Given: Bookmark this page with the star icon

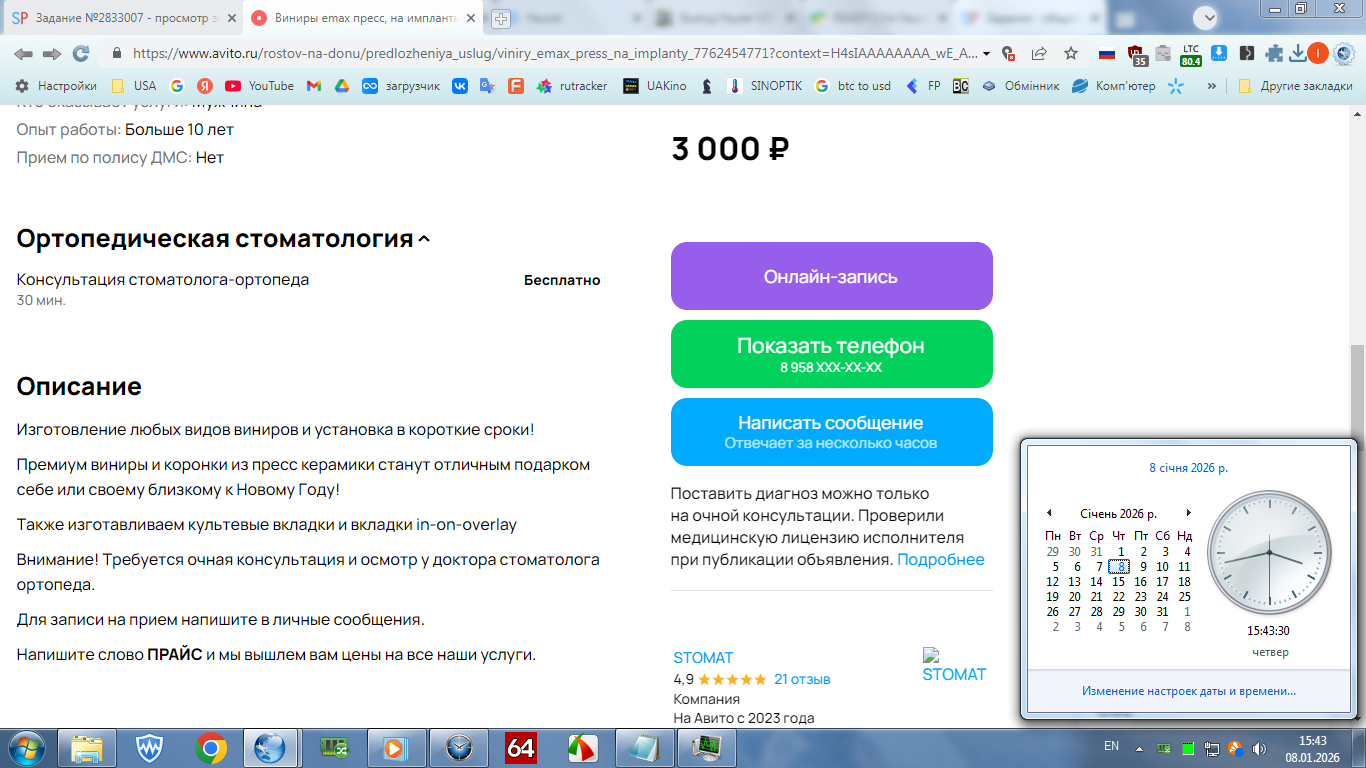Looking at the screenshot, I should 1071,53.
